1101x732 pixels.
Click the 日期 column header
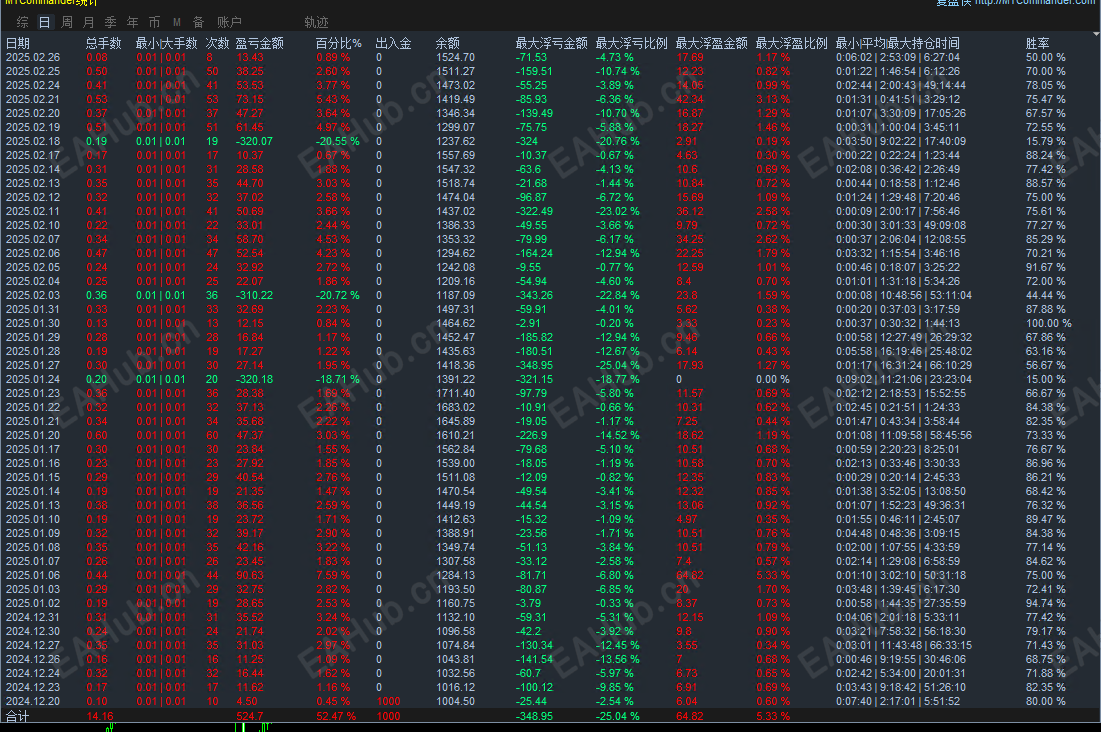(x=18, y=44)
